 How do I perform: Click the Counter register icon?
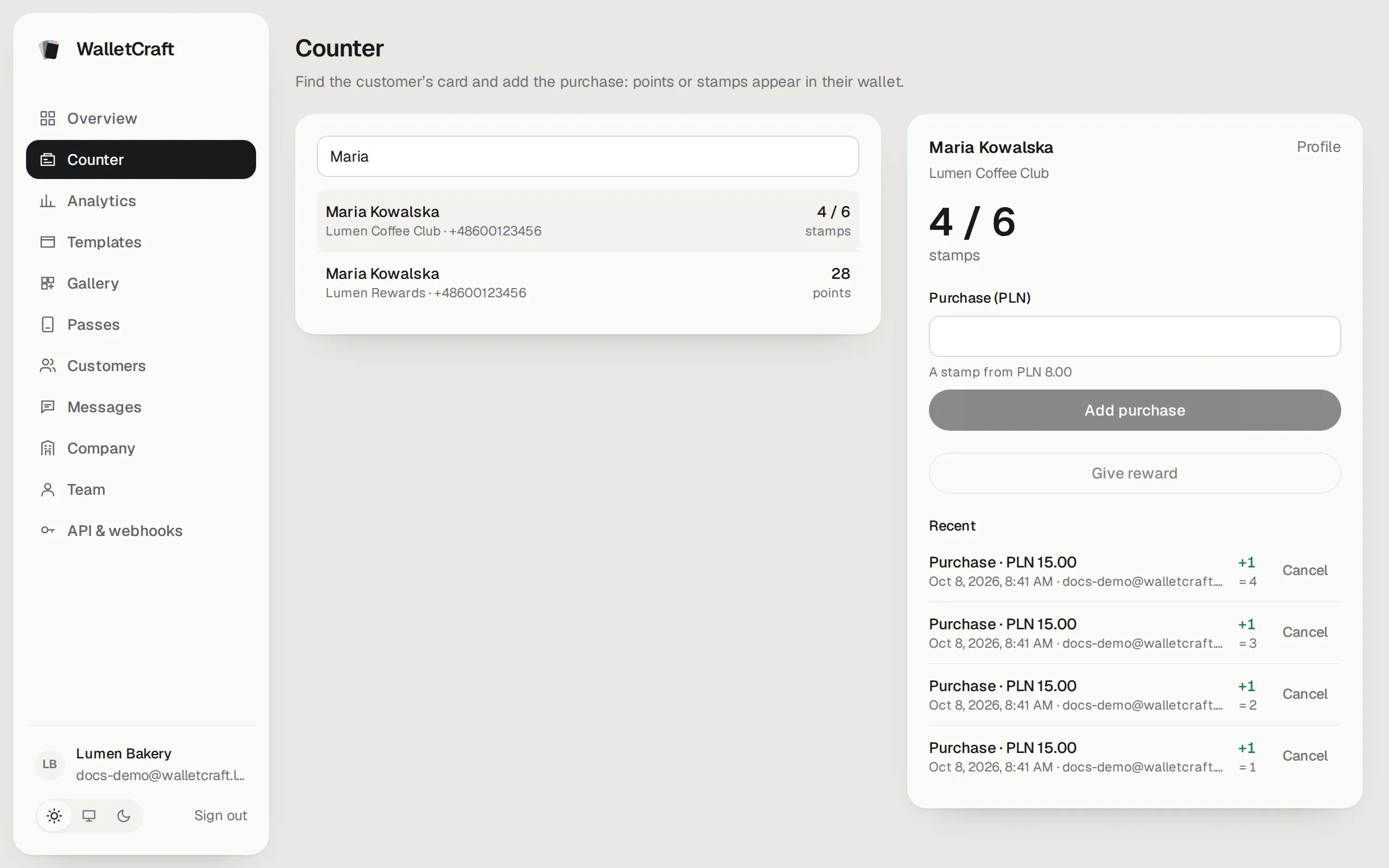tap(48, 159)
